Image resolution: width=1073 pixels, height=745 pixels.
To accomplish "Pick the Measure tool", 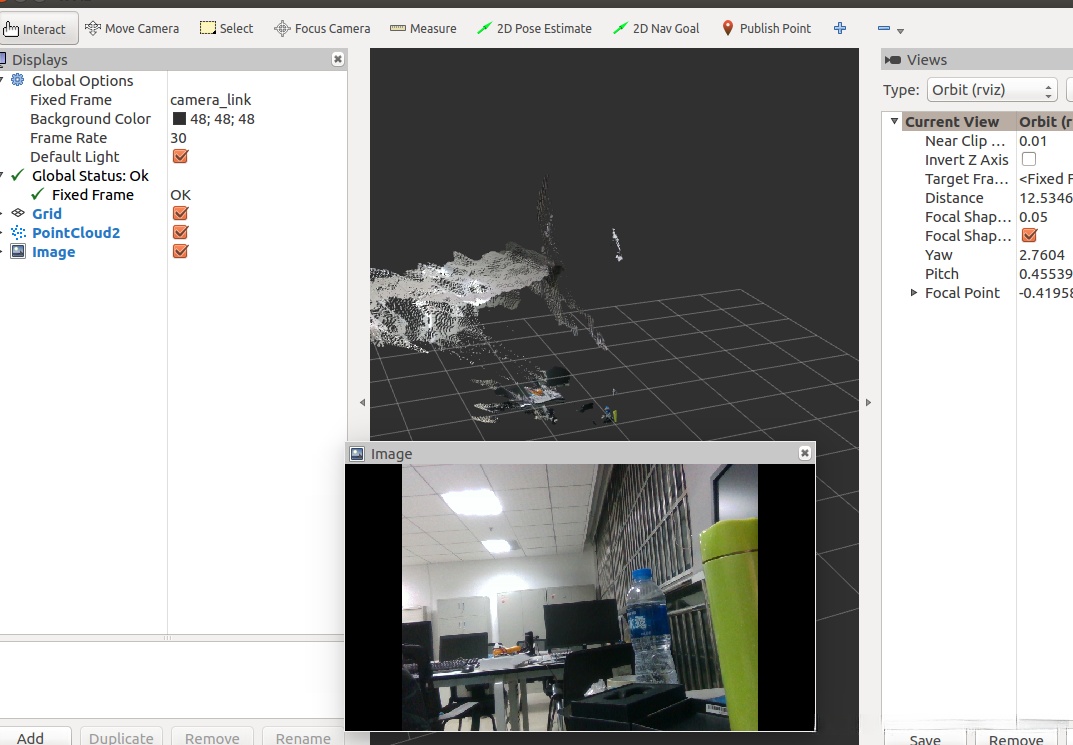I will (423, 29).
